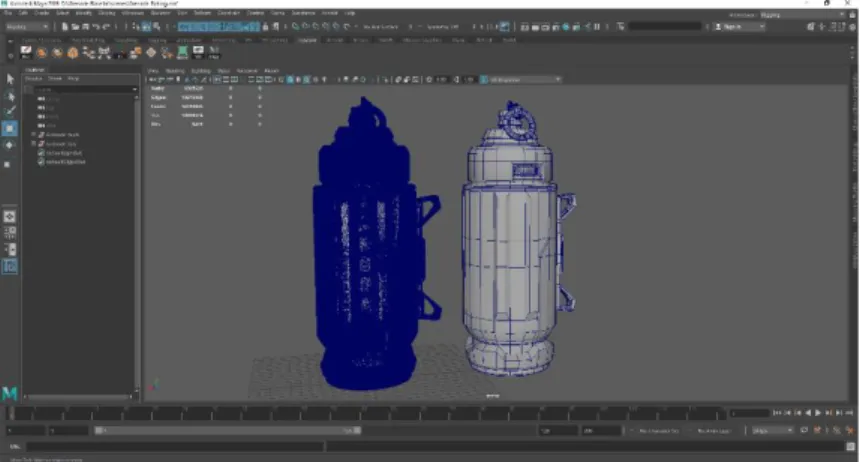Go to start of playback range
Screen dimensions: 860x462
777,413
